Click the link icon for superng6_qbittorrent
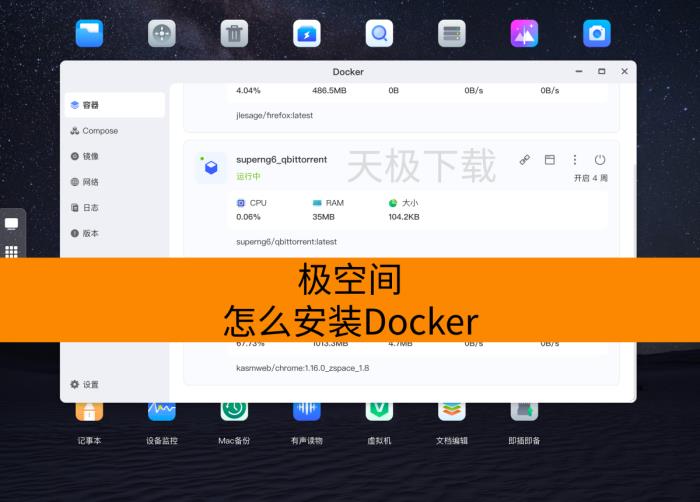This screenshot has height=502, width=700. coord(525,160)
